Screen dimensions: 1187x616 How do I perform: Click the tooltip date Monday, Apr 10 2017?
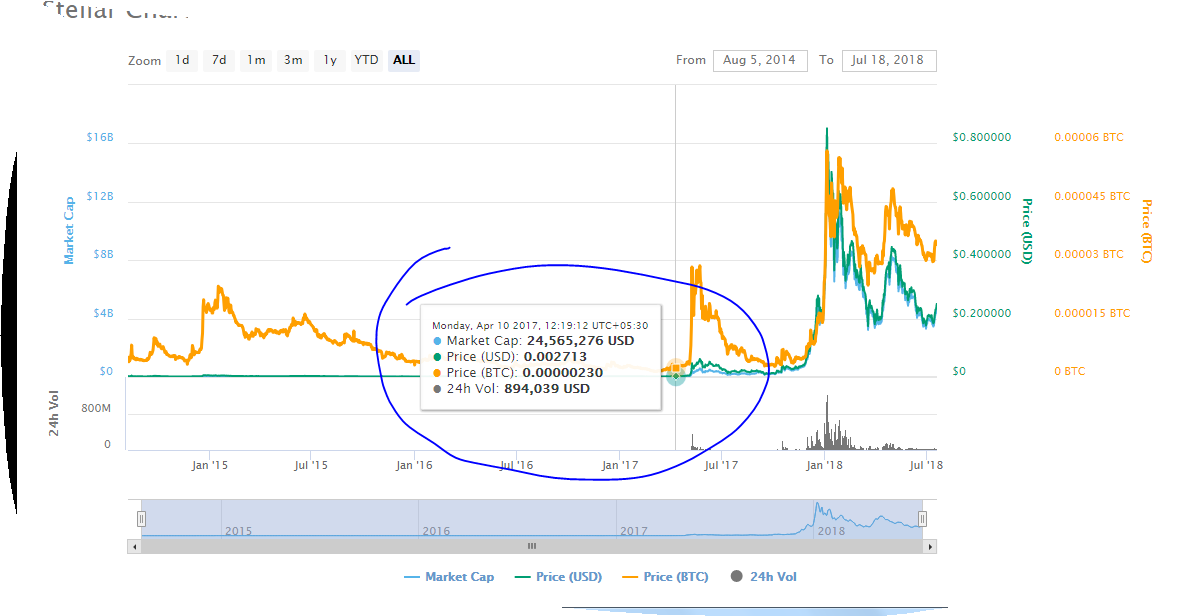click(487, 325)
